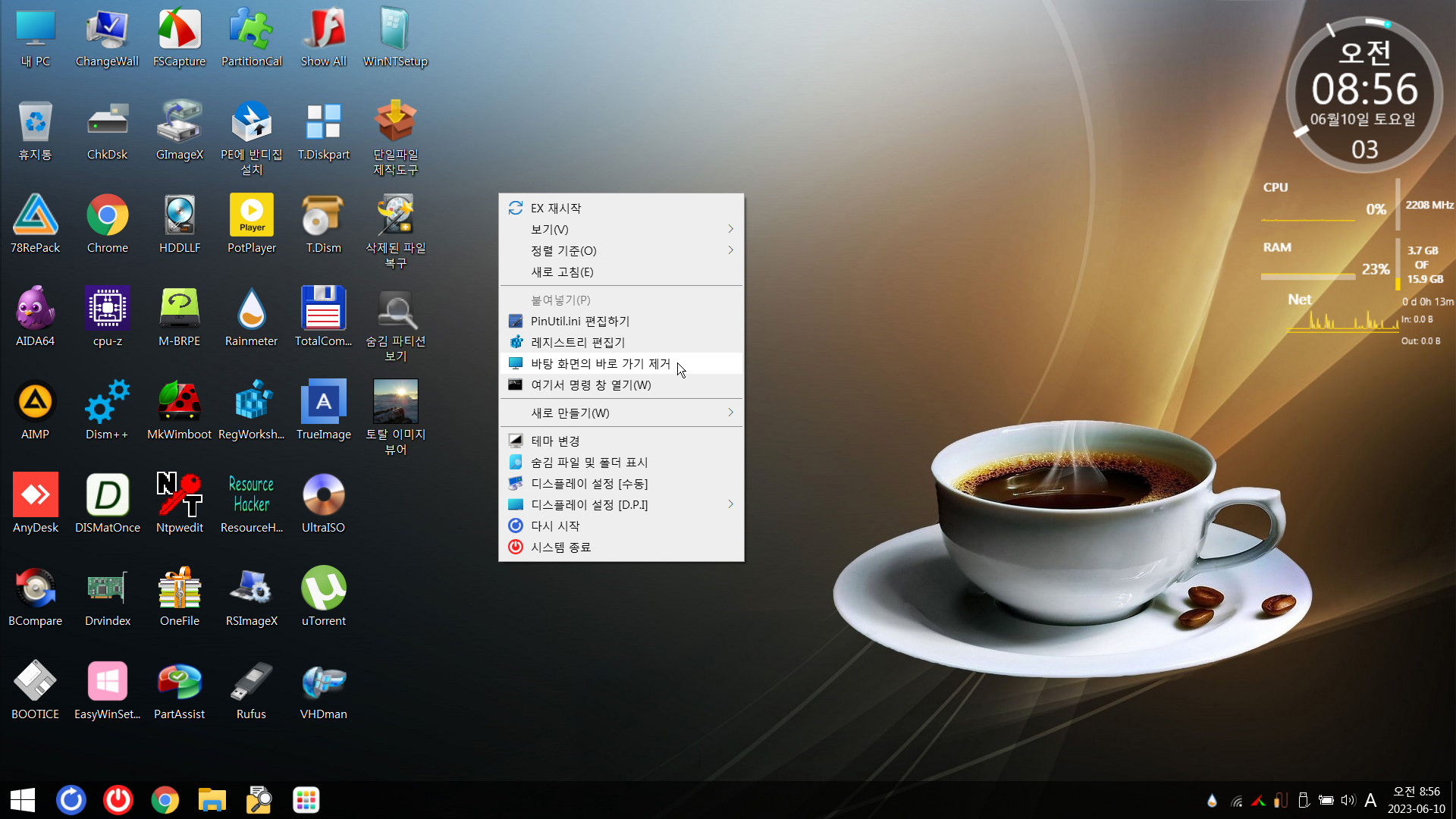Viewport: 1456px width, 819px height.
Task: Choose PinUtil.ini 편집하기 menu entry
Action: 621,321
